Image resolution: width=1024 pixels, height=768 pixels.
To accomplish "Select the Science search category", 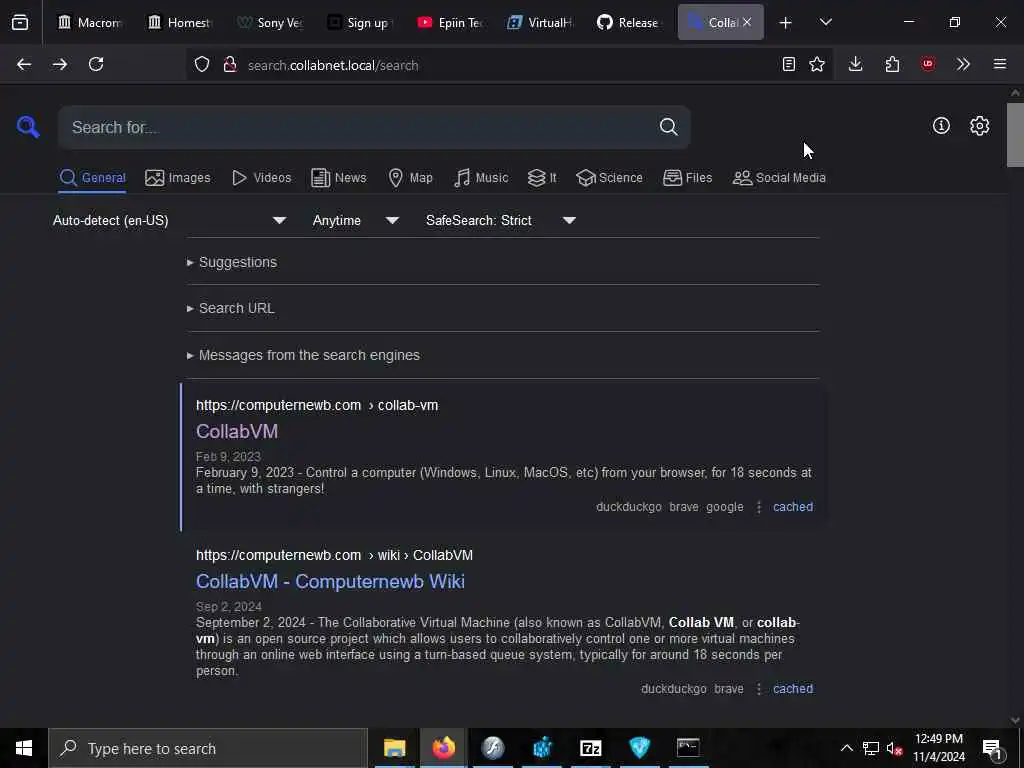I will coord(609,178).
